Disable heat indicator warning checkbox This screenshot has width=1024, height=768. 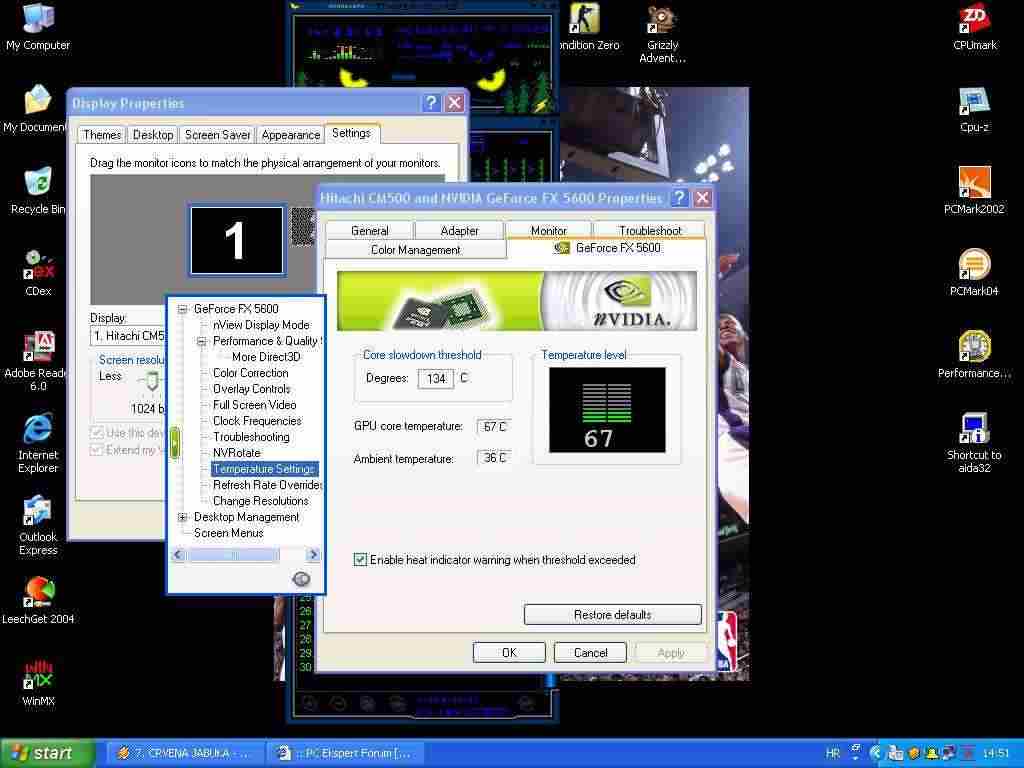360,560
